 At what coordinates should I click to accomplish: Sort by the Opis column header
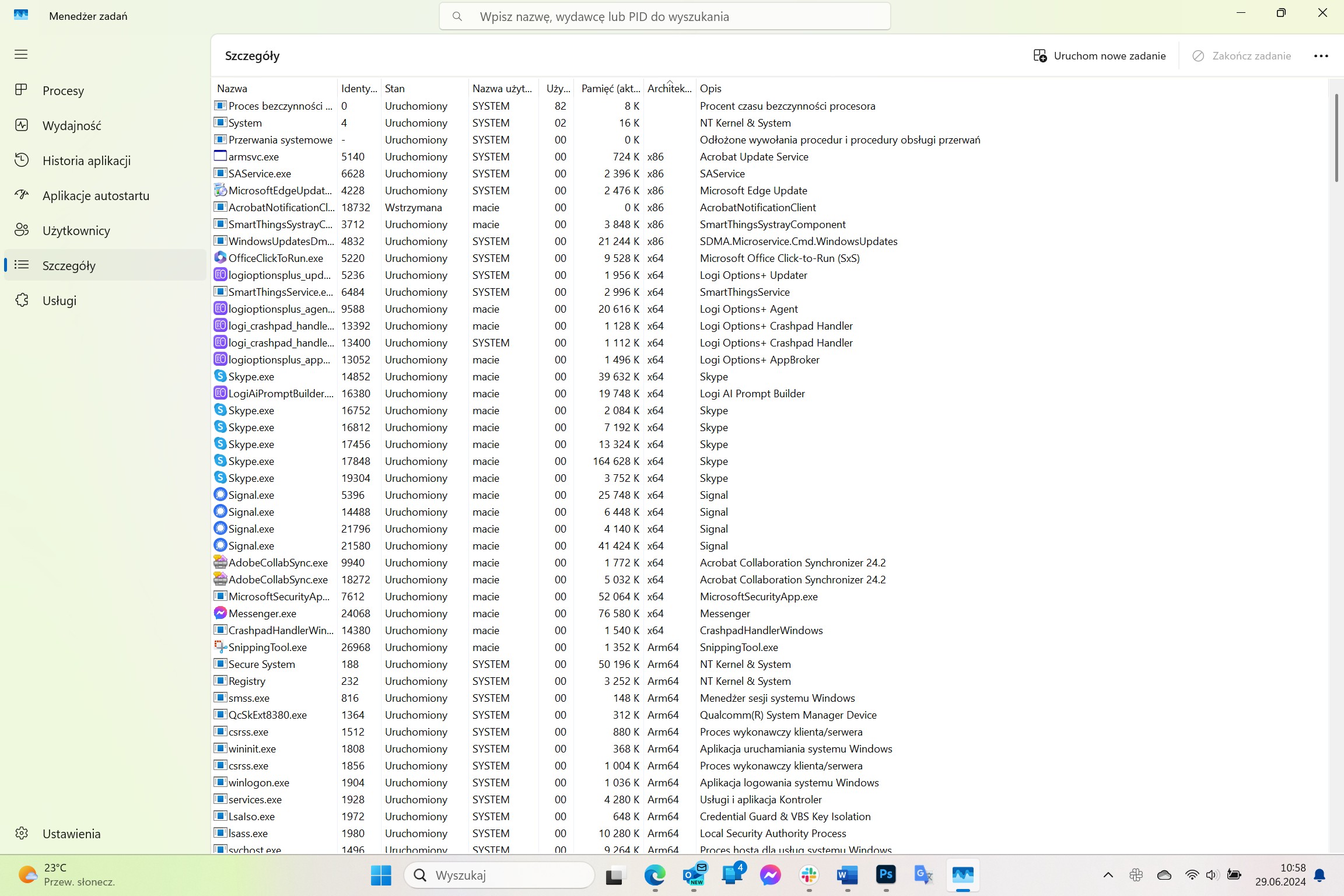[x=1012, y=89]
